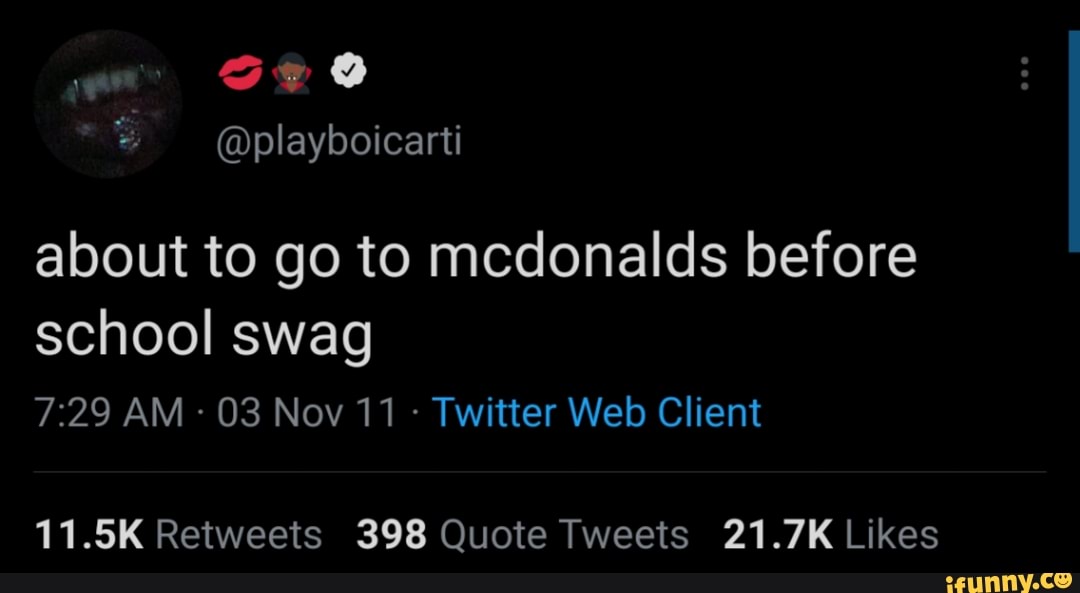Click the 03 Nov 11 date
This screenshot has height=593, width=1080.
305,411
